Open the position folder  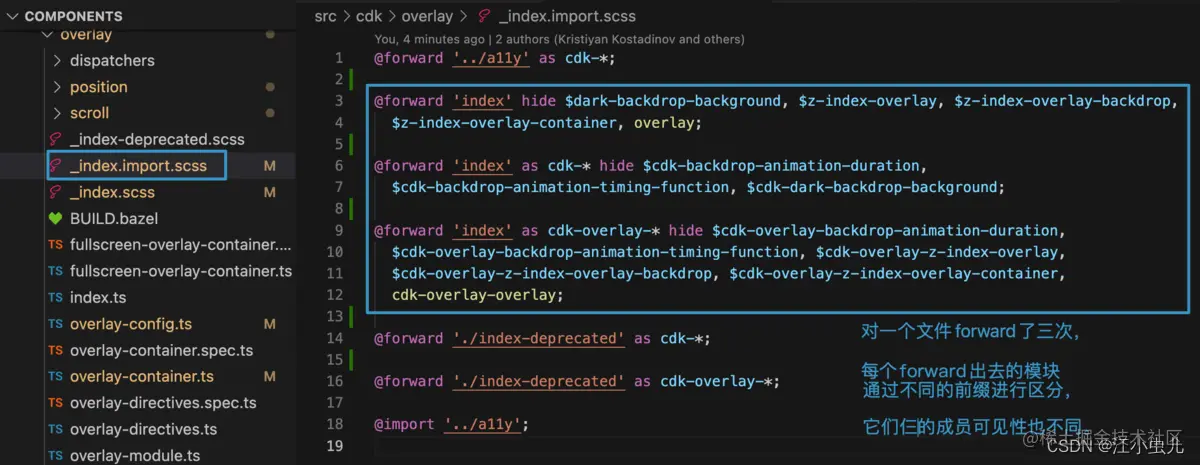coord(99,87)
